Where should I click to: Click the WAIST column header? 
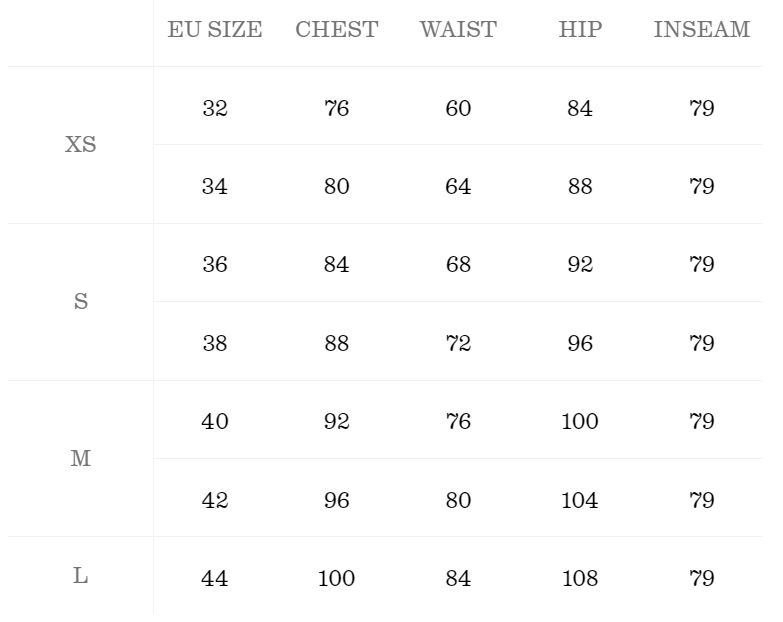458,30
